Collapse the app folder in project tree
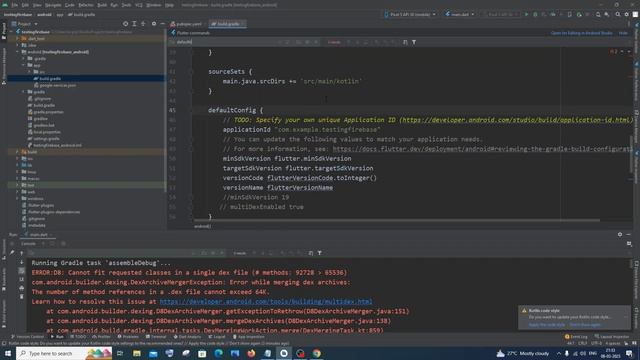640x360 pixels. pos(24,65)
